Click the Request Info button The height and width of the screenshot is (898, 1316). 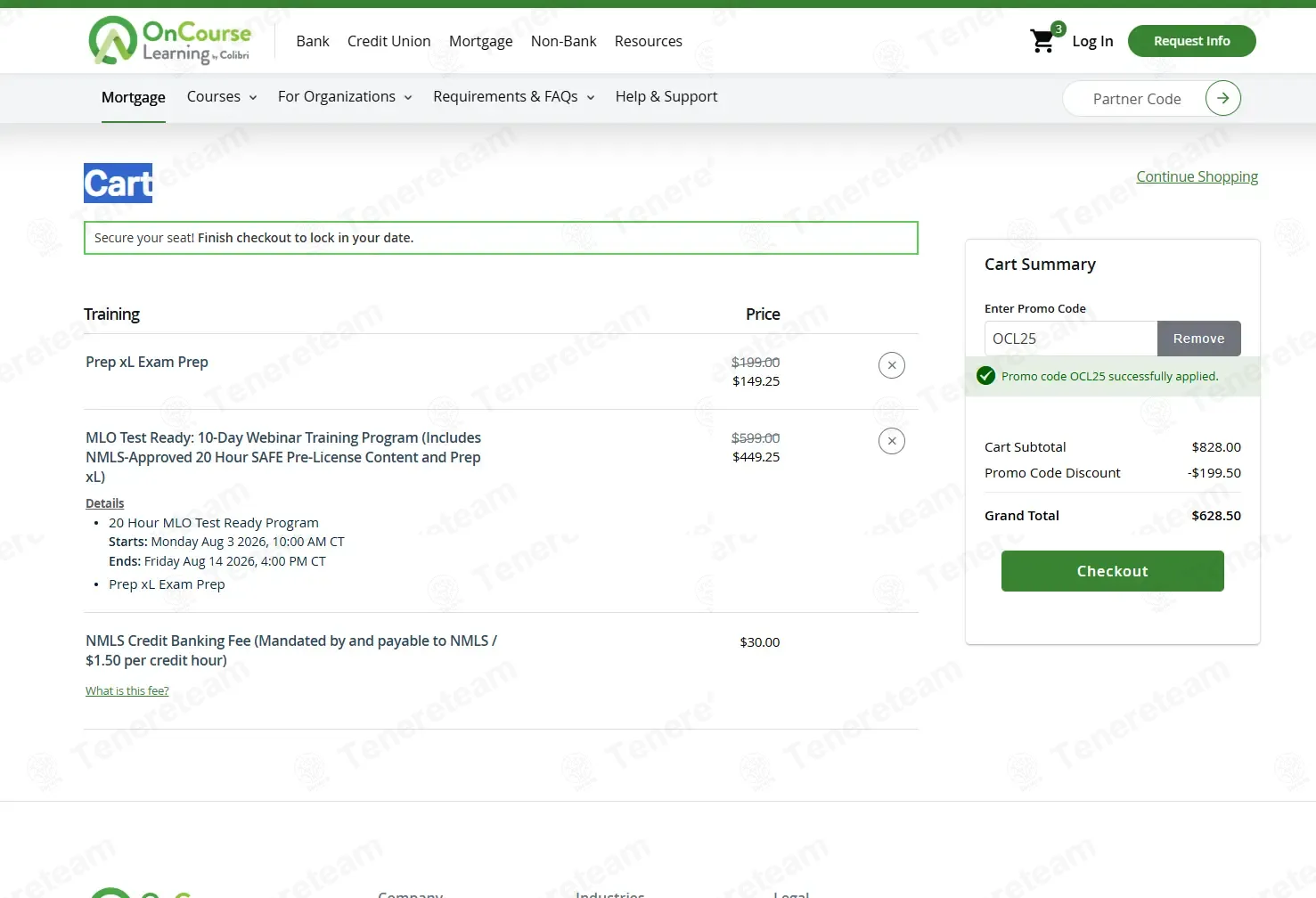[x=1191, y=41]
